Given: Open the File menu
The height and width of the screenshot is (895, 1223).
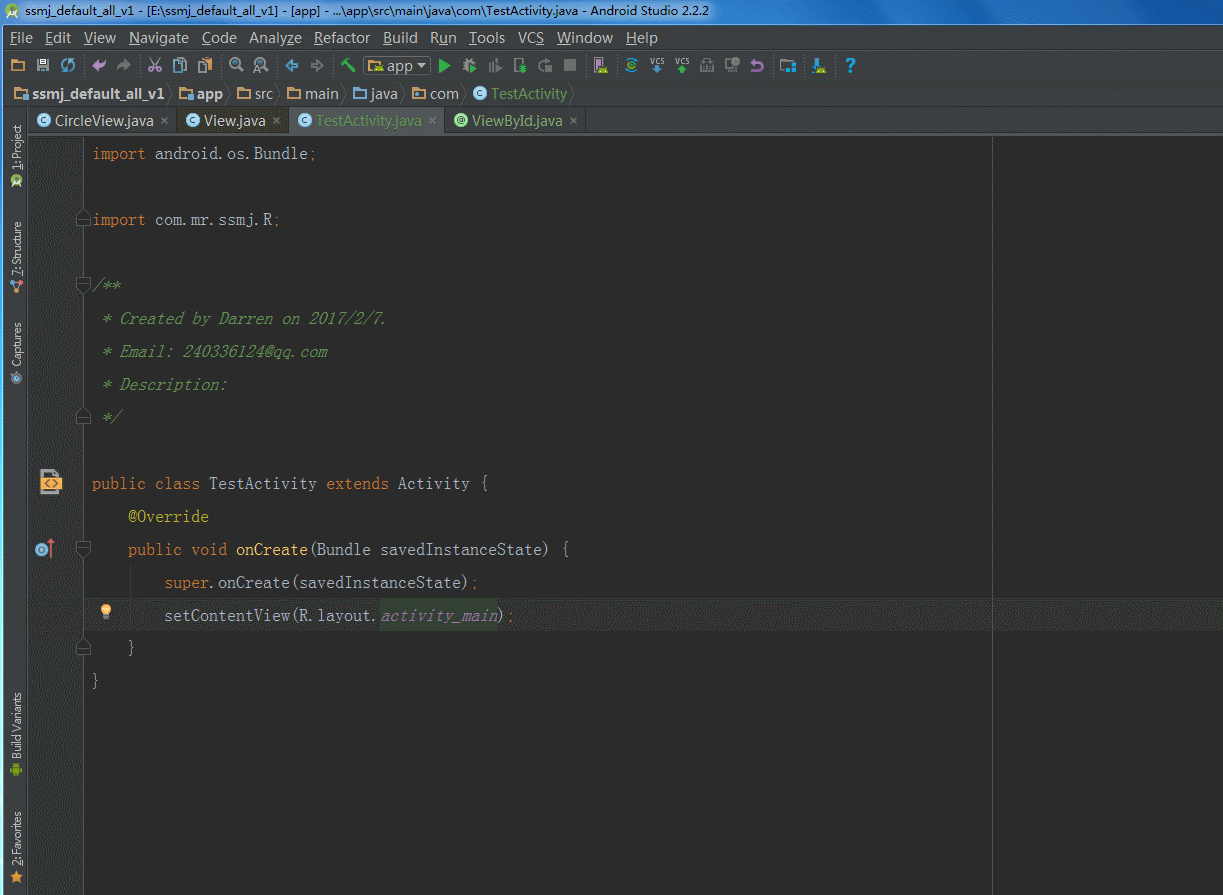Looking at the screenshot, I should [21, 38].
